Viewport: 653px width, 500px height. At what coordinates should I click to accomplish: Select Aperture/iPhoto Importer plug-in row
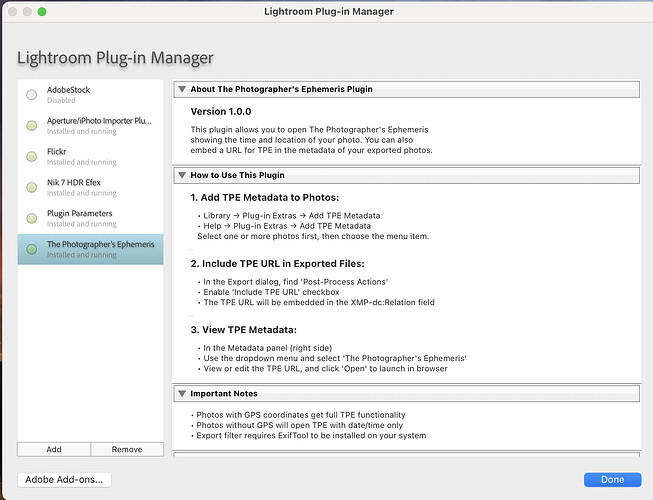pos(90,126)
